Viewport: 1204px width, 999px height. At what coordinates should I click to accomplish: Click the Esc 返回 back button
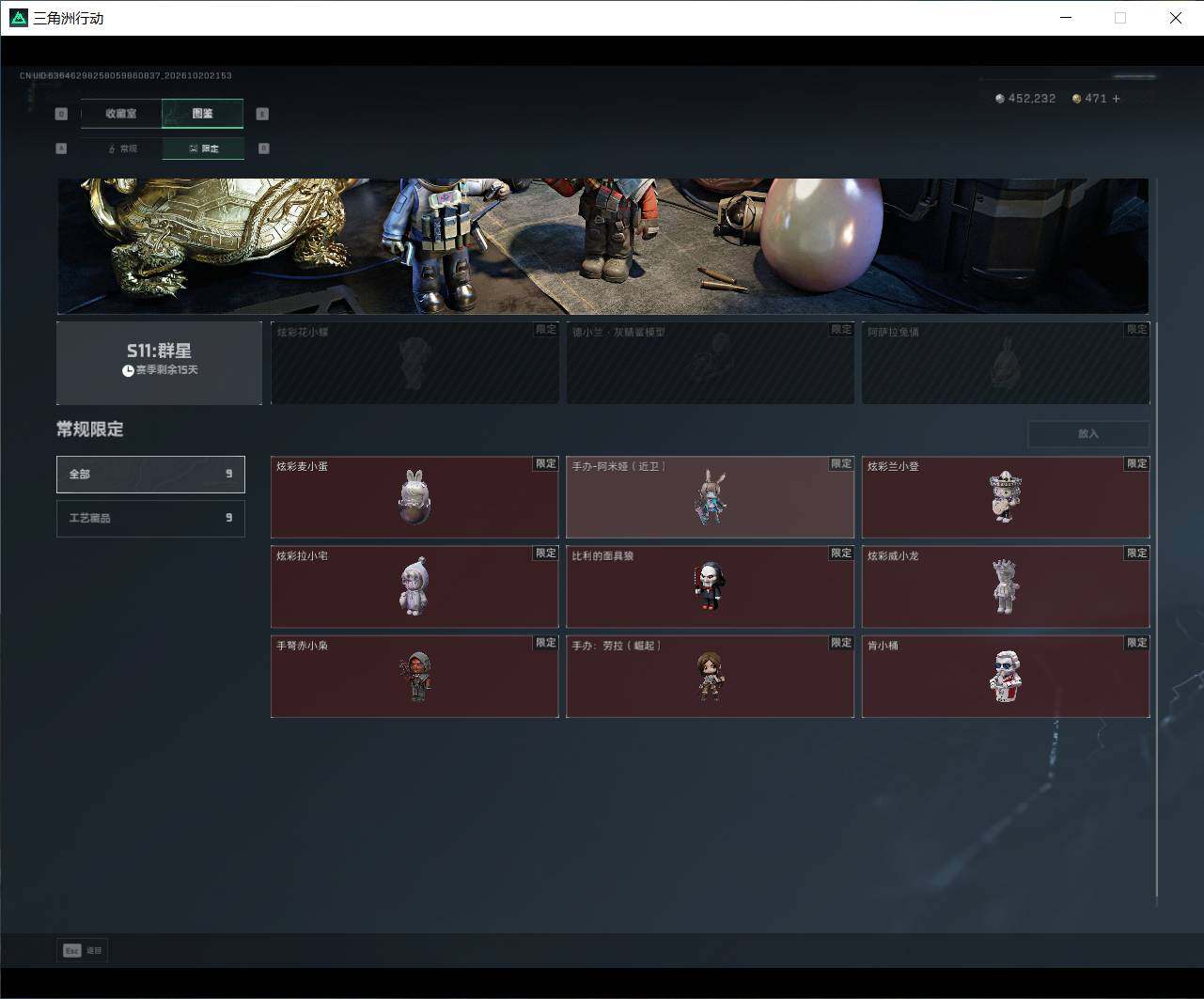(x=83, y=950)
